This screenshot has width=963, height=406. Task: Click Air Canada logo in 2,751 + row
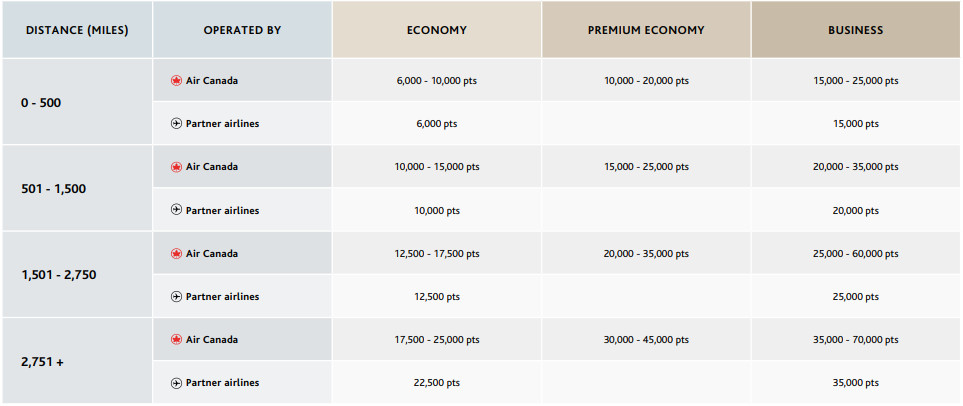pyautogui.click(x=177, y=340)
